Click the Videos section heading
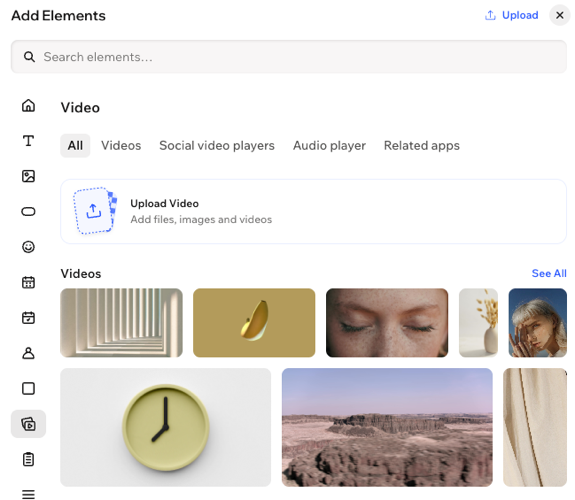The height and width of the screenshot is (500, 575). pos(81,274)
